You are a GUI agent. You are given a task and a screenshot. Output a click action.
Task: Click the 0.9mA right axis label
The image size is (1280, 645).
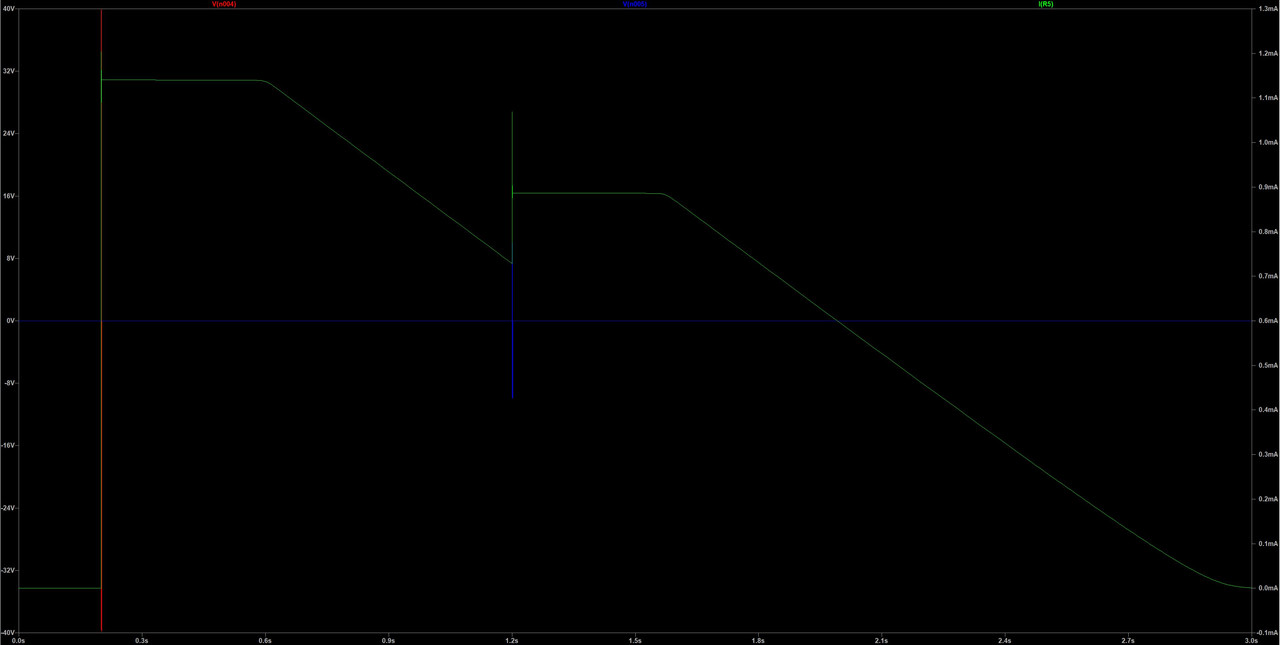[x=1269, y=187]
